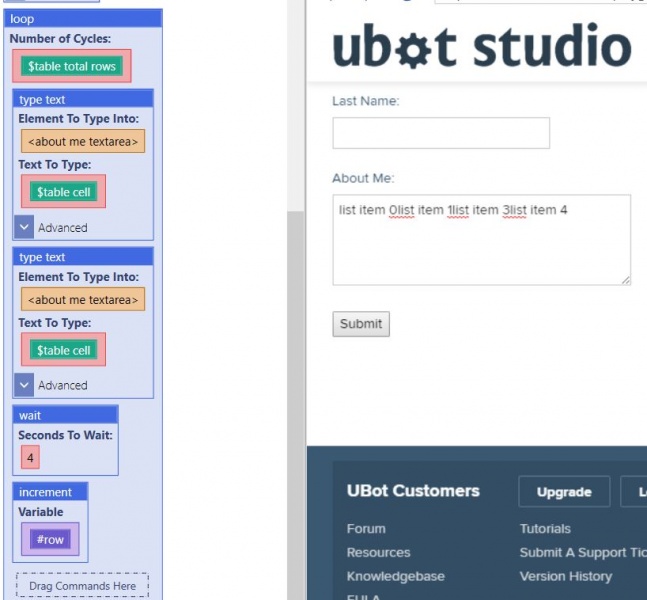
Task: Edit the Seconds To Wait value 4
Action: coord(30,457)
